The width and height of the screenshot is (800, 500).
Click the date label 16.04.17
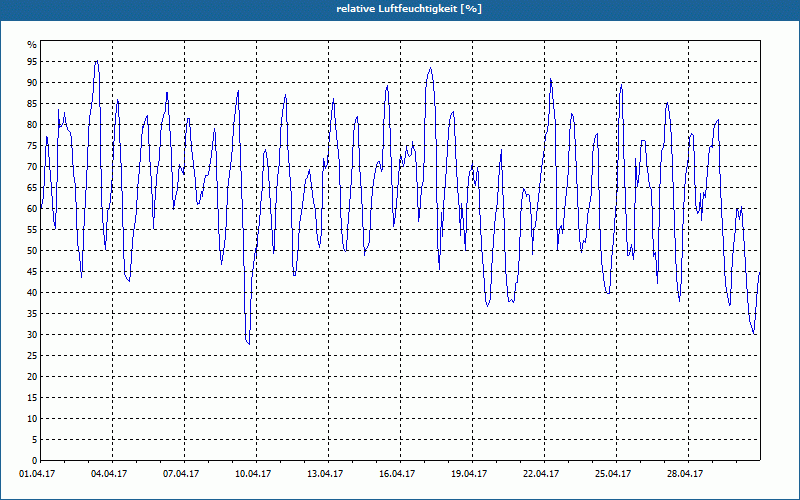tap(397, 474)
